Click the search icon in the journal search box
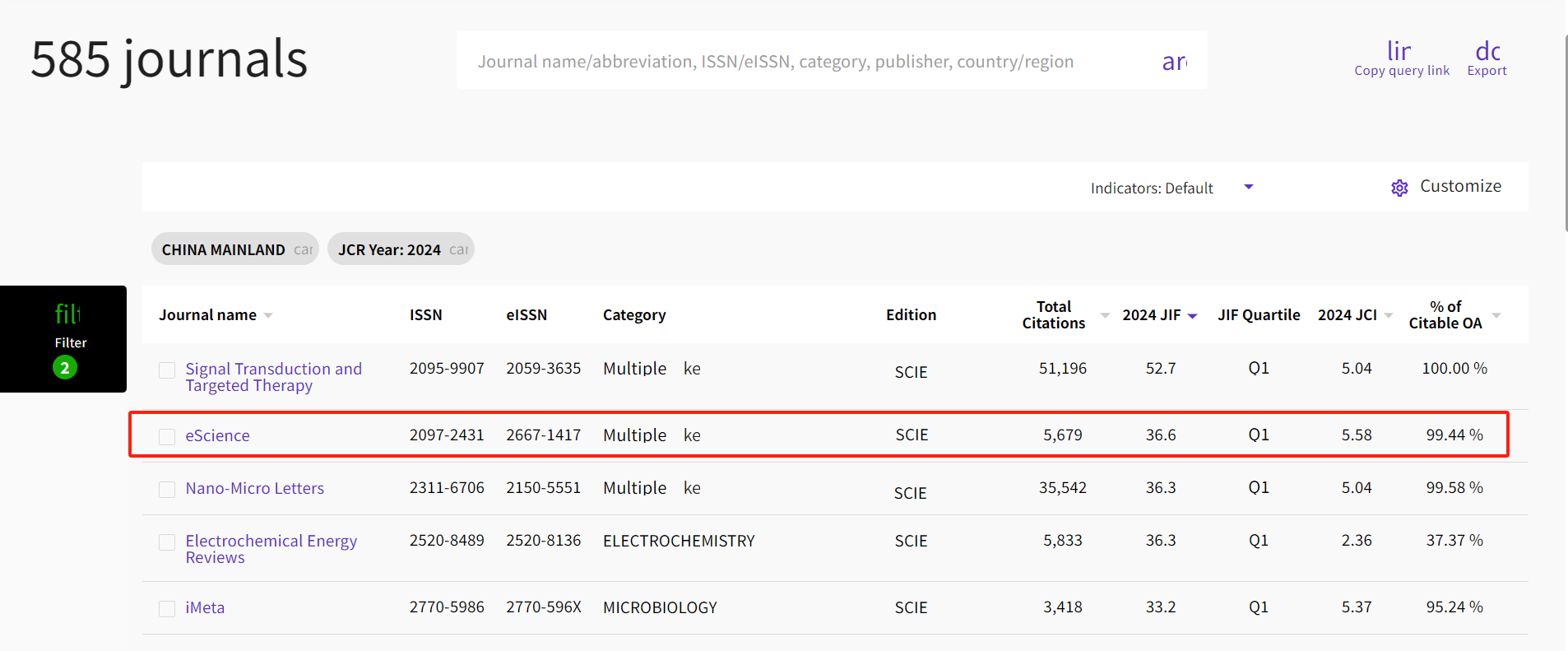Image resolution: width=1568 pixels, height=651 pixels. [x=1174, y=62]
